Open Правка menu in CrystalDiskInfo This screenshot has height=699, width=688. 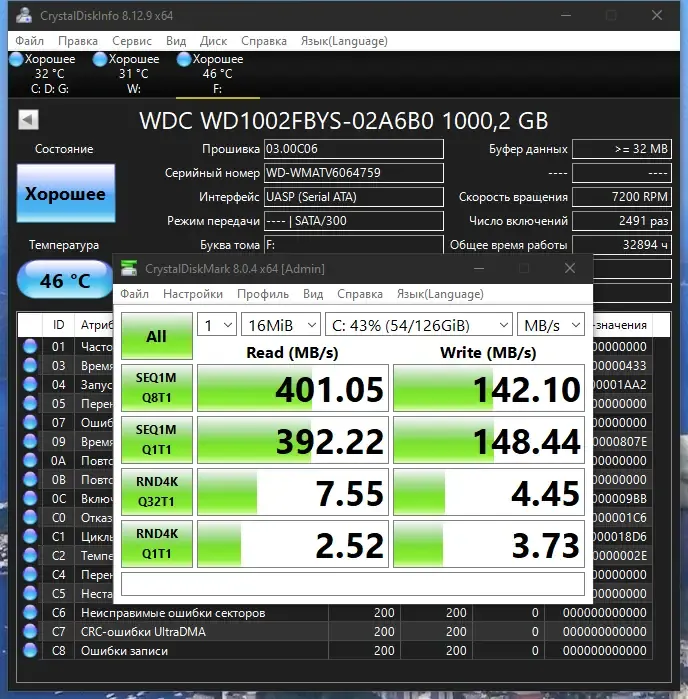(78, 41)
